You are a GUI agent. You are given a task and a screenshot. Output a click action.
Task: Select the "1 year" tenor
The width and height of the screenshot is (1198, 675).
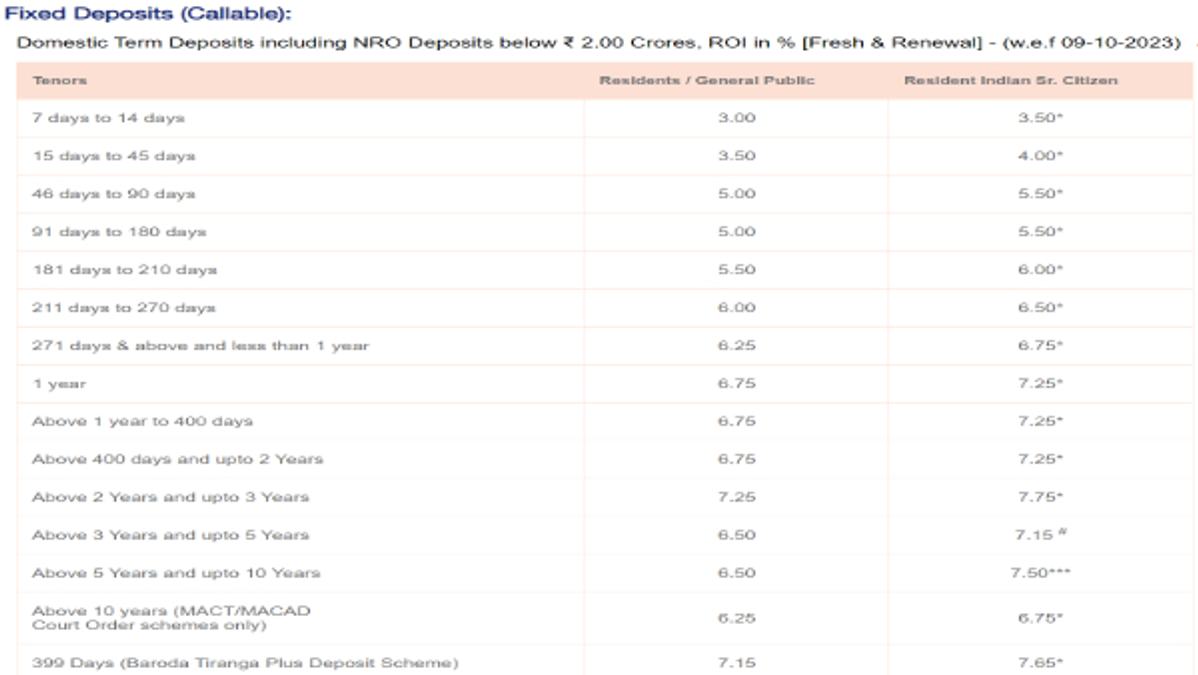[59, 384]
